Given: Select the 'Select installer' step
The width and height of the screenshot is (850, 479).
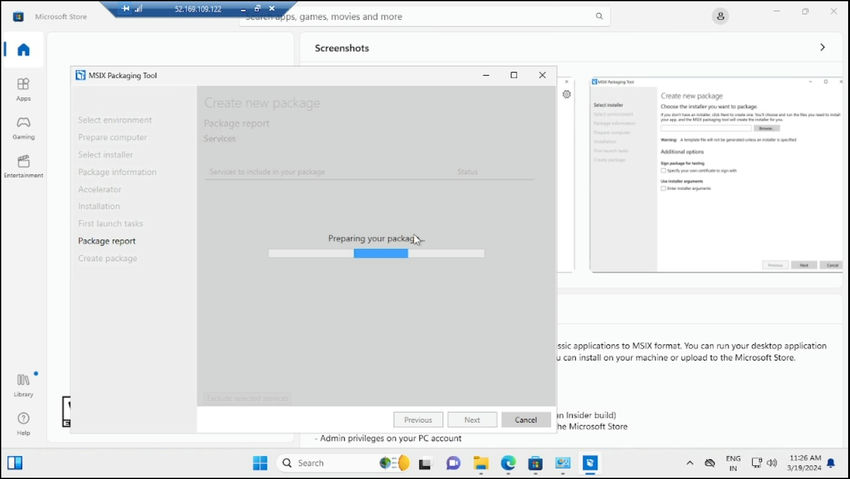Looking at the screenshot, I should click(105, 154).
